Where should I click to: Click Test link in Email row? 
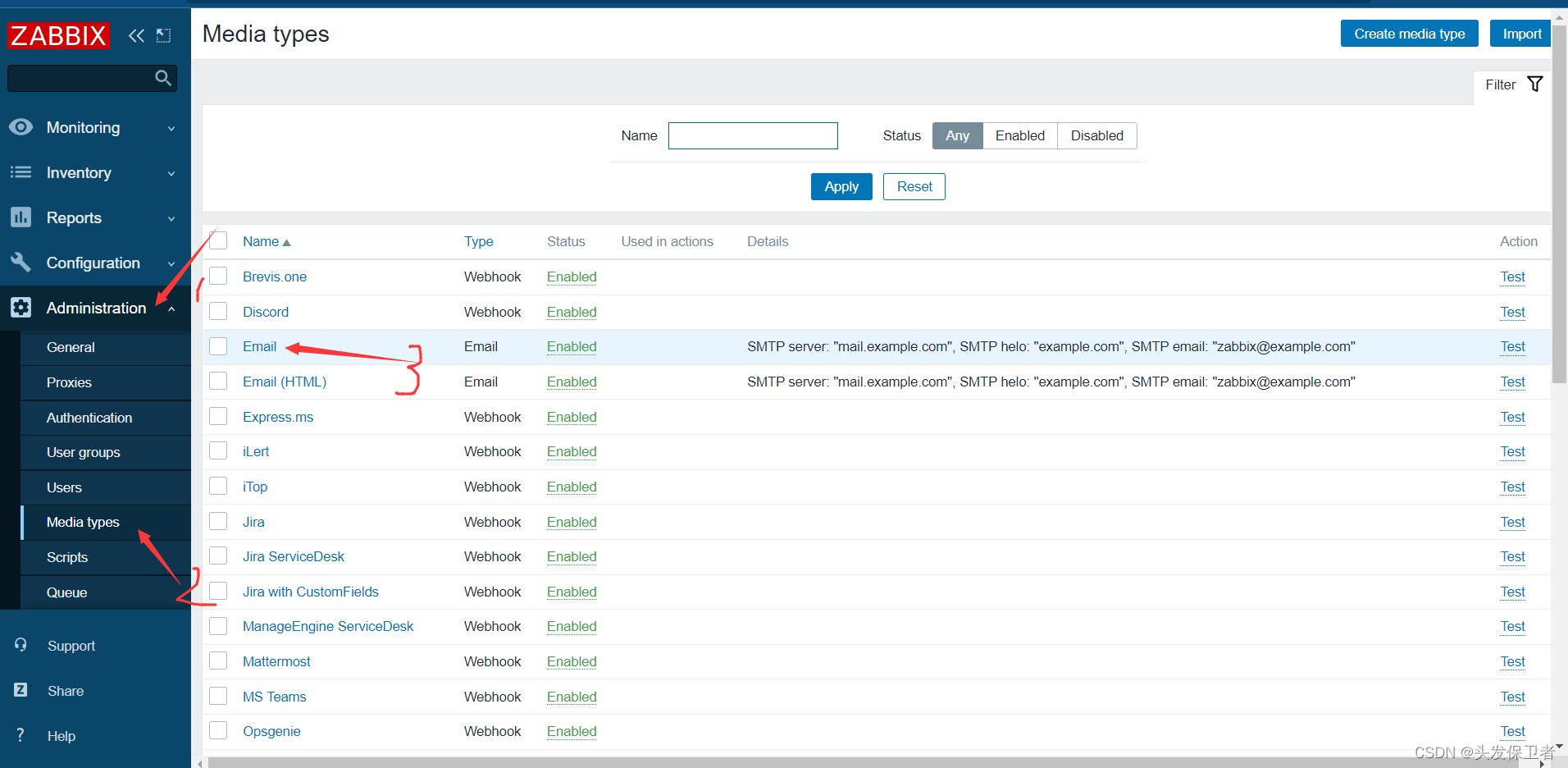click(x=1512, y=346)
